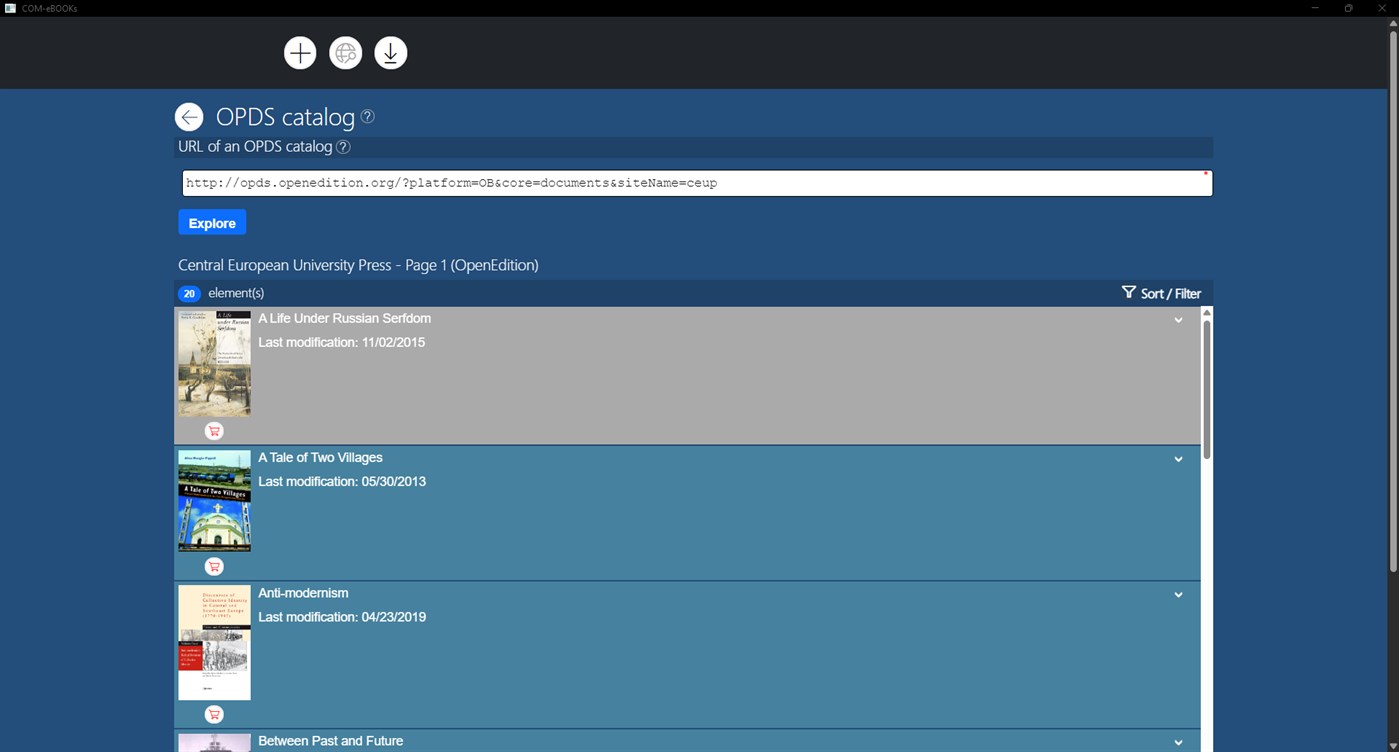Click the cart icon under Anti-modernism
This screenshot has width=1399, height=752.
(x=213, y=714)
